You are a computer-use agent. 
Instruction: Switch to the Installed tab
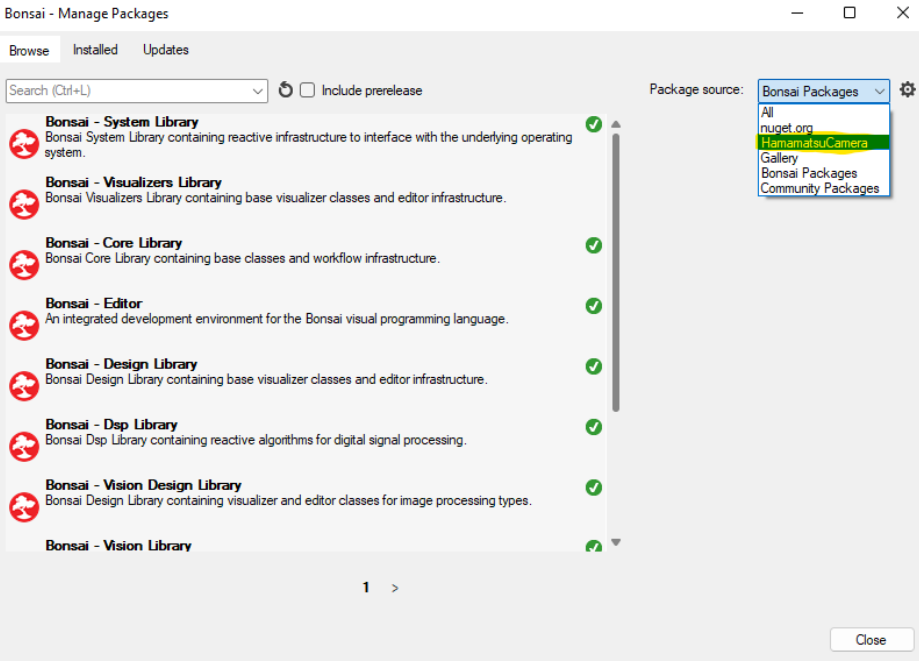pyautogui.click(x=95, y=49)
